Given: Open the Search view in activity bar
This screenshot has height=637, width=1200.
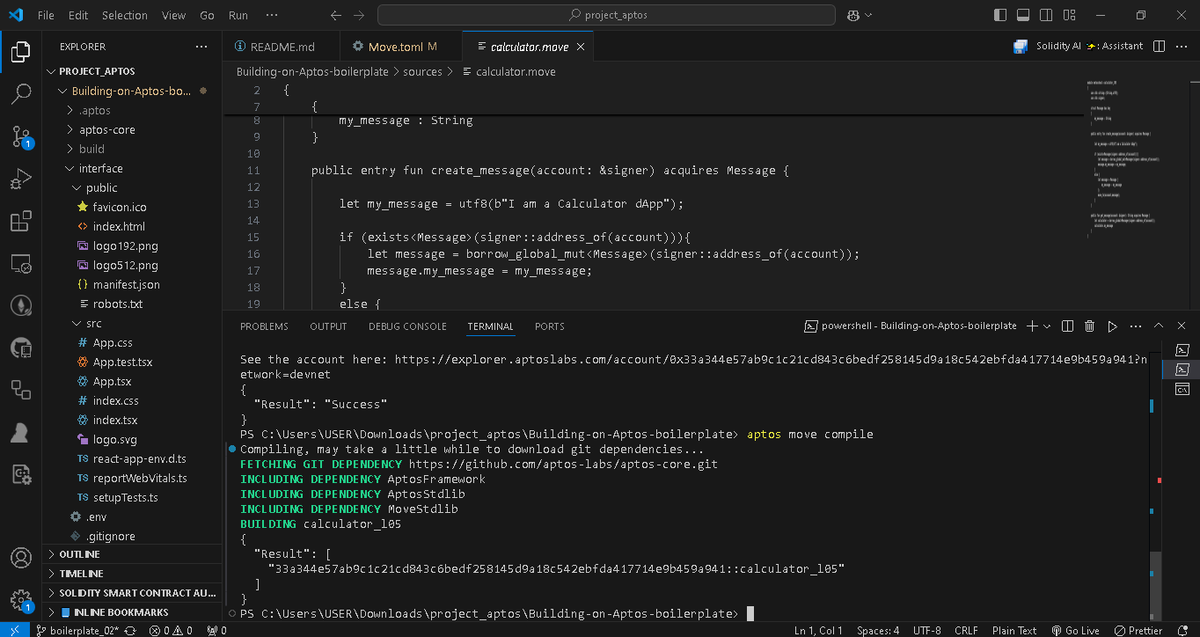Looking at the screenshot, I should (x=21, y=94).
